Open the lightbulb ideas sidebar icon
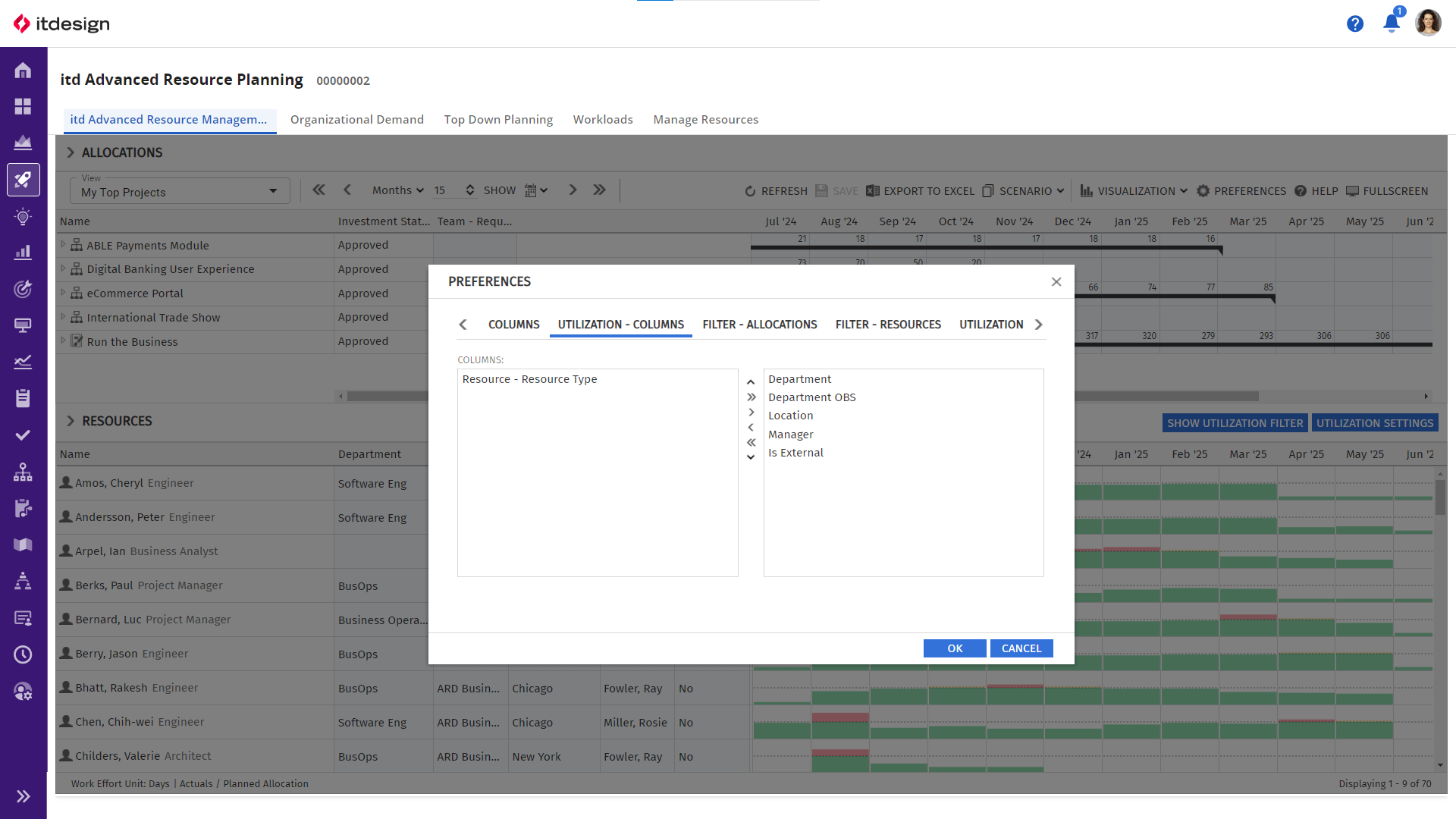Viewport: 1456px width, 819px height. click(23, 217)
